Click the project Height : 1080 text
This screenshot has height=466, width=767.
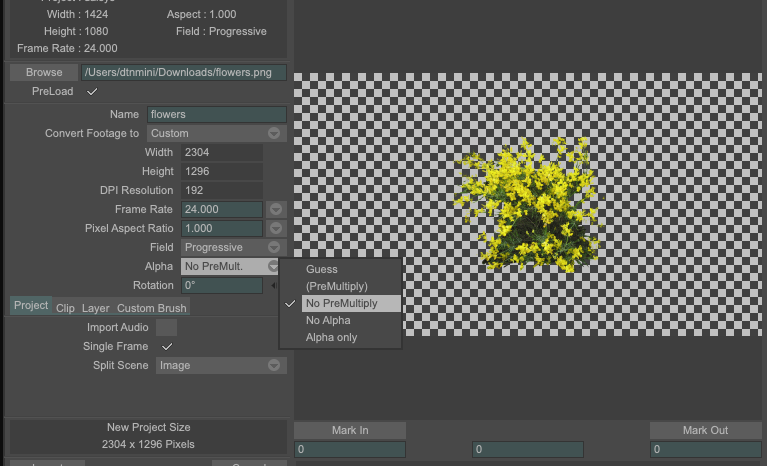click(76, 31)
